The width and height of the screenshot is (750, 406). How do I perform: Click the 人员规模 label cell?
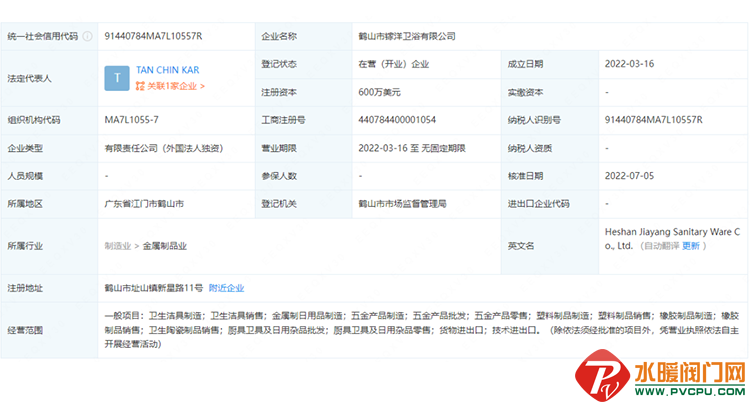pos(49,176)
